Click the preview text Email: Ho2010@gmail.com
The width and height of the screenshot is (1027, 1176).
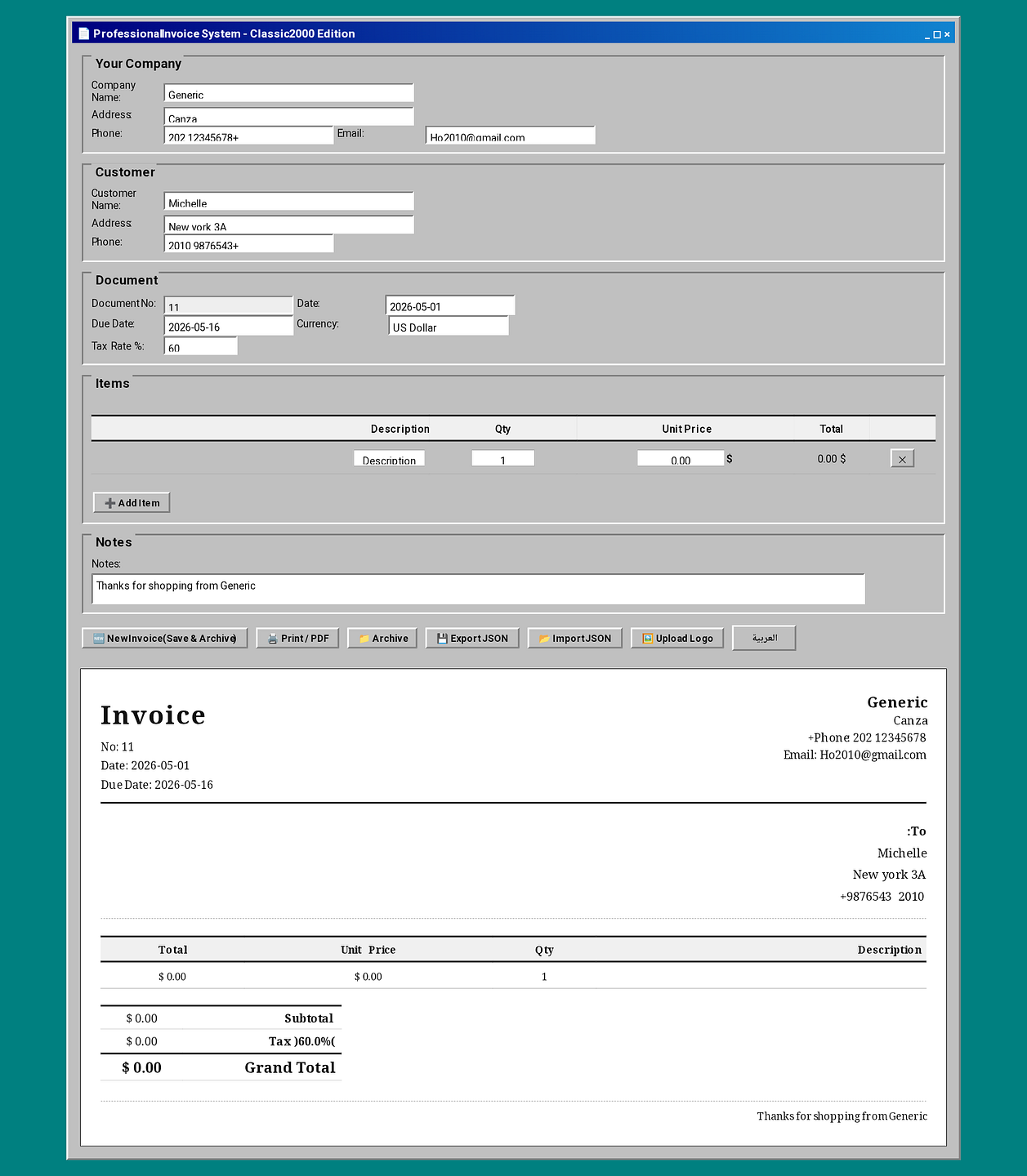(855, 755)
